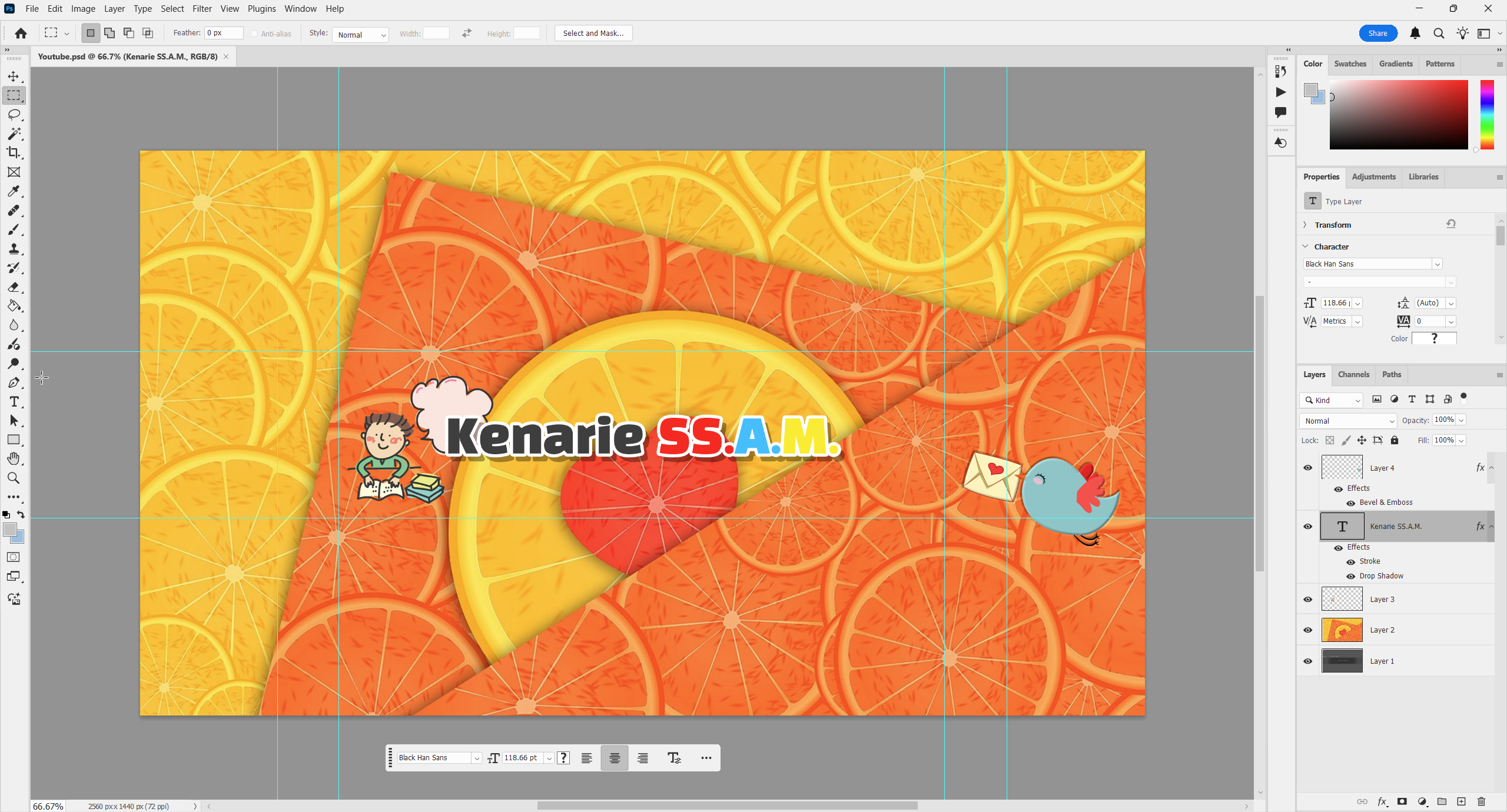1507x812 pixels.
Task: Open the Style dropdown in the options bar
Action: [360, 35]
